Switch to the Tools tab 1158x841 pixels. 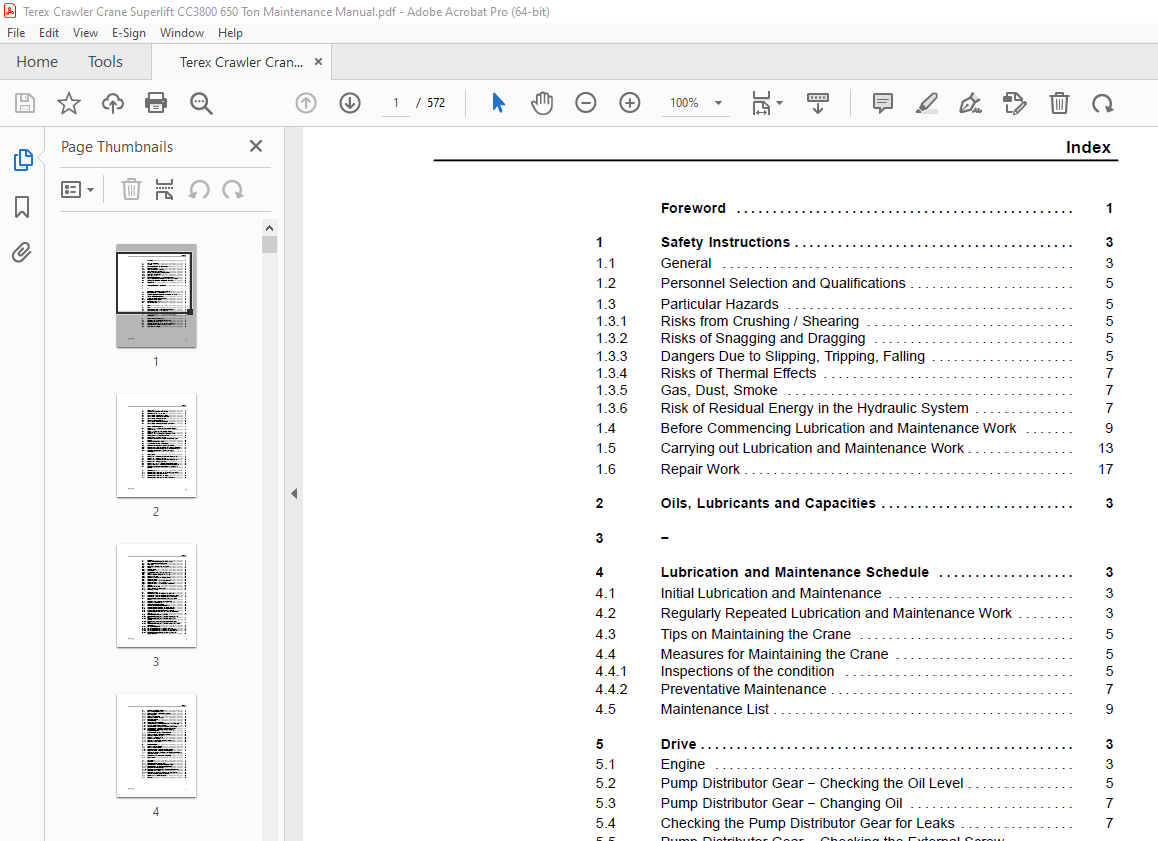105,62
